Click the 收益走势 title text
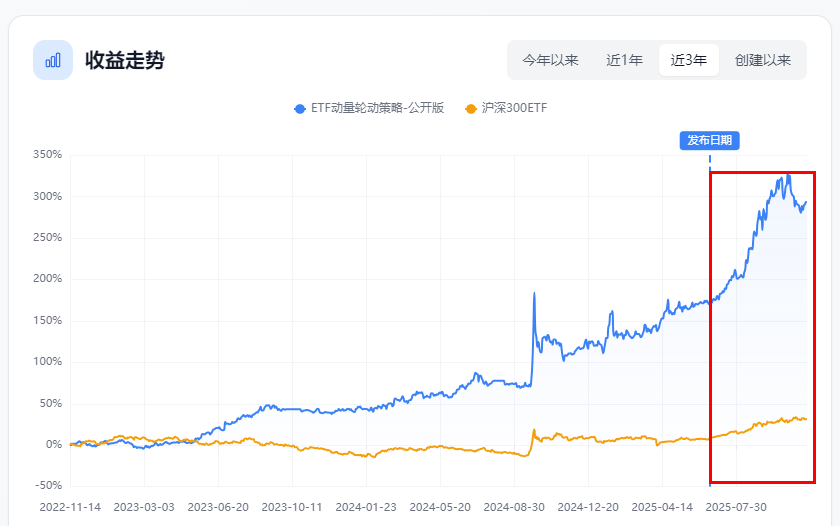840x526 pixels. tap(125, 60)
